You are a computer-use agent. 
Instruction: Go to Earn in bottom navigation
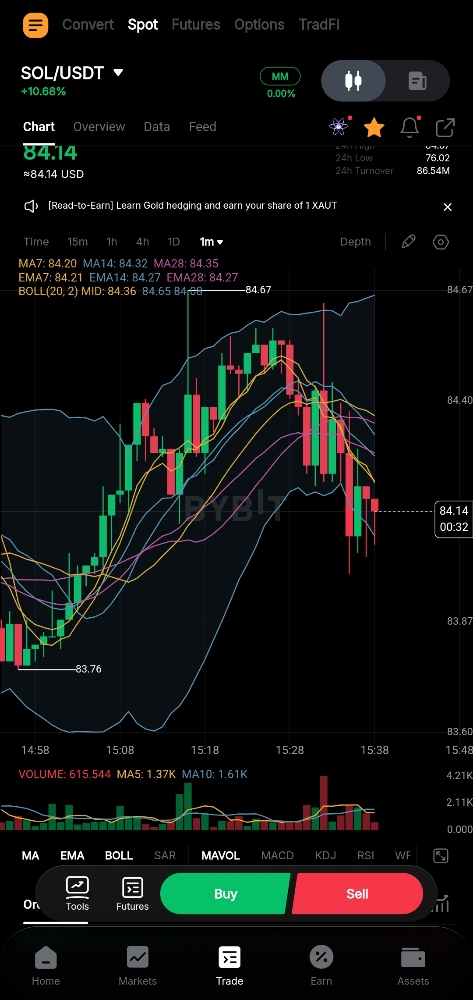[321, 966]
